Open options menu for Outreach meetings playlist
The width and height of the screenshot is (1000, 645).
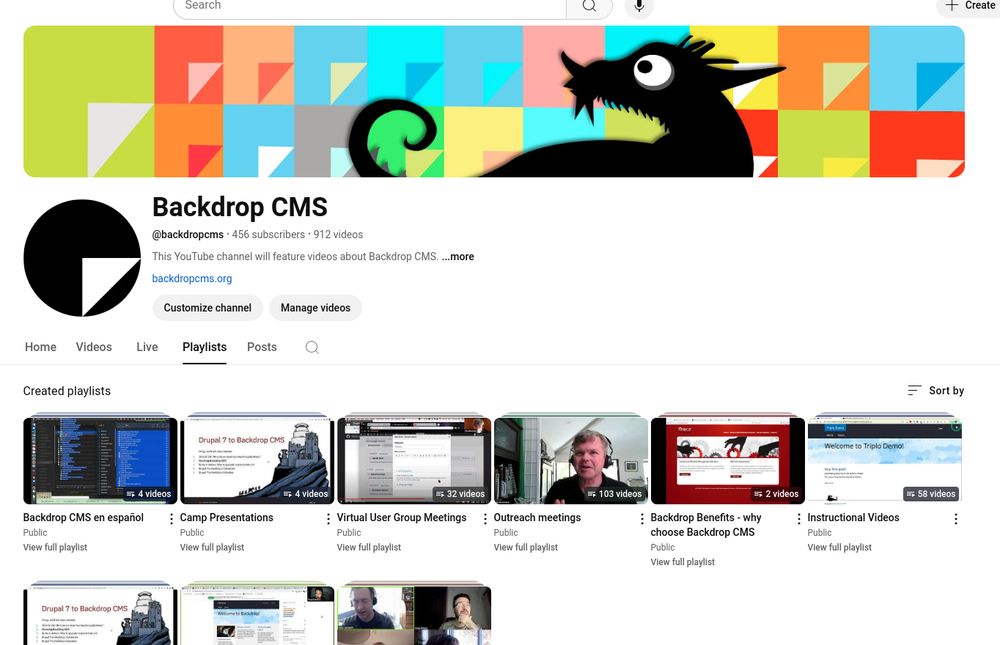(642, 519)
